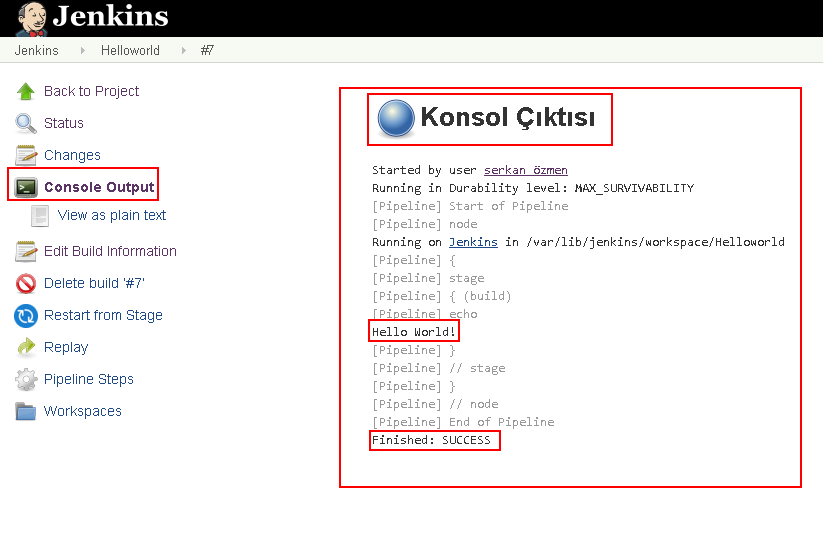Click the Console Output terminal icon
The image size is (823, 542).
click(26, 187)
